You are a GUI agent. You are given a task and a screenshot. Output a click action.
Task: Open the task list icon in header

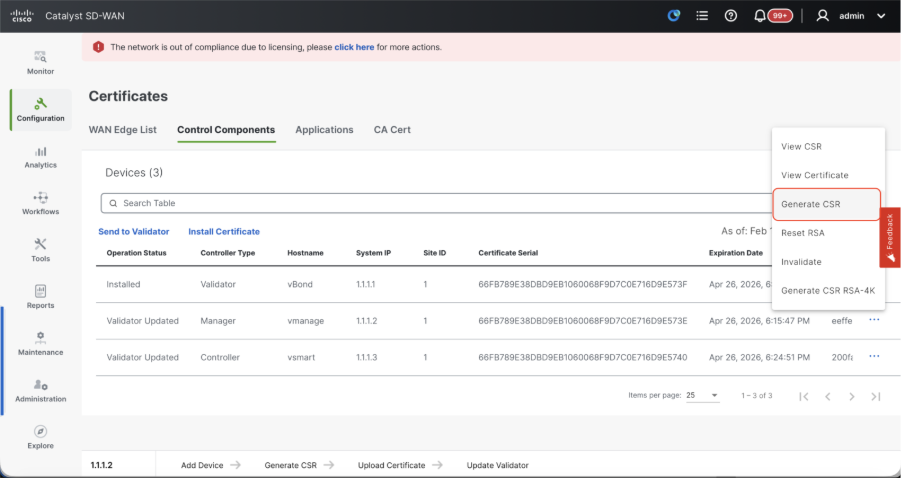coord(702,16)
